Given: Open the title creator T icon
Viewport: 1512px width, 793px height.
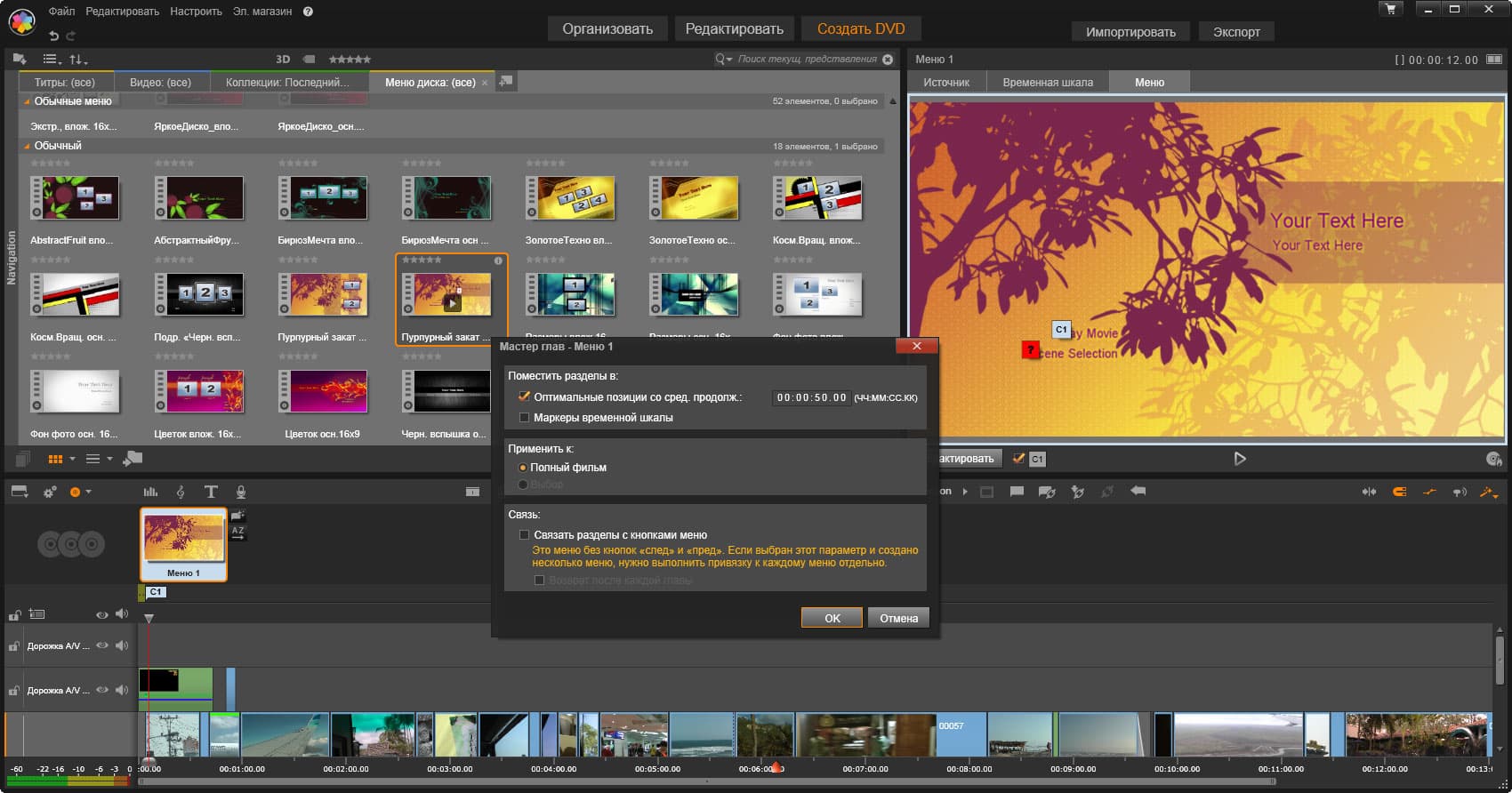Looking at the screenshot, I should pos(211,492).
